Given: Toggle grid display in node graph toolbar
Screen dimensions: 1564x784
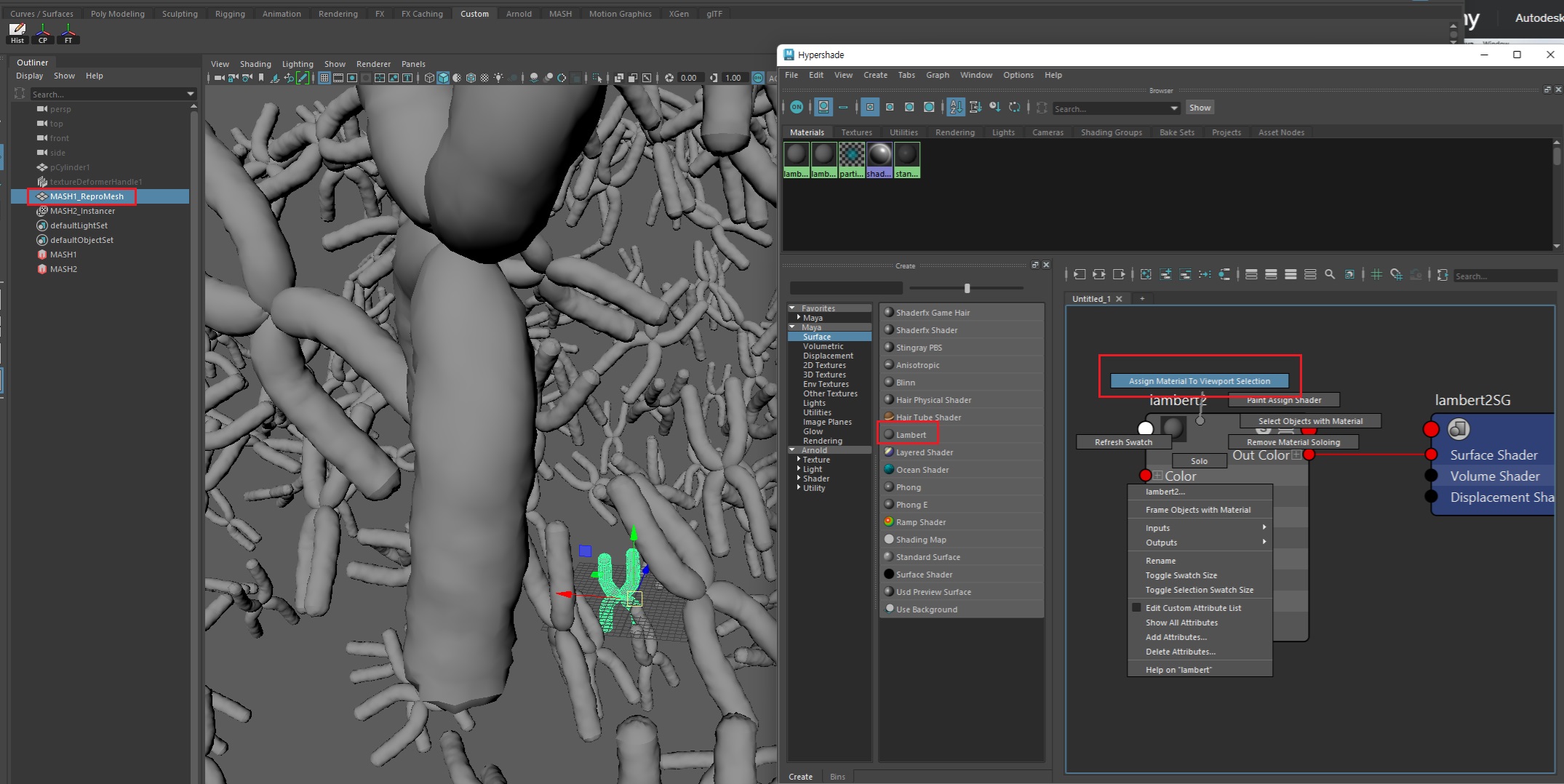Looking at the screenshot, I should [1376, 275].
